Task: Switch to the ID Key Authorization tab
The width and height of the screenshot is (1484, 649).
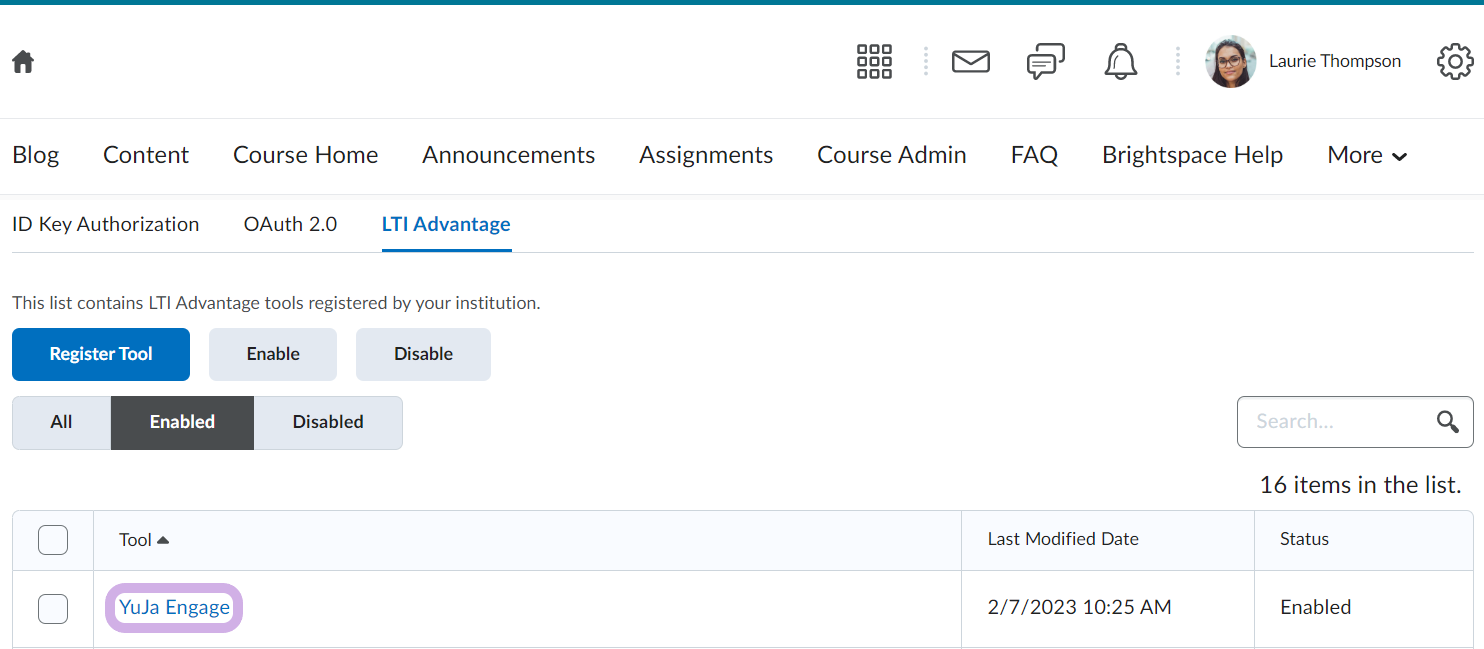Action: click(106, 224)
